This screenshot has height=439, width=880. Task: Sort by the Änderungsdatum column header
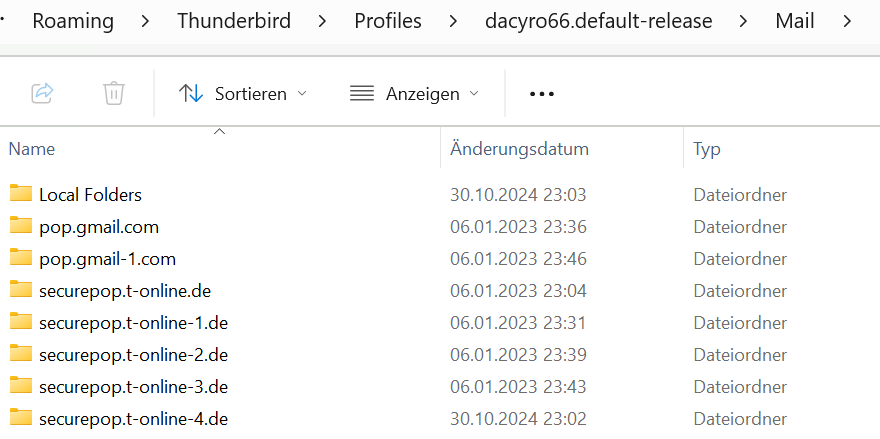tap(519, 149)
